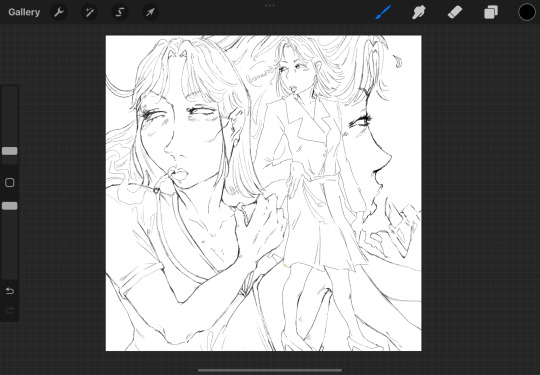Select the Eraser tool
The width and height of the screenshot is (540, 375).
point(455,13)
